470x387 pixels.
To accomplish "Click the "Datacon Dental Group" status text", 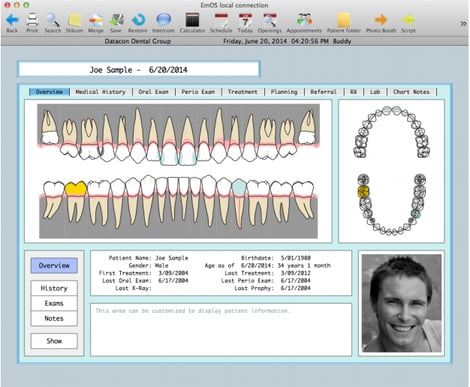I will 138,41.
